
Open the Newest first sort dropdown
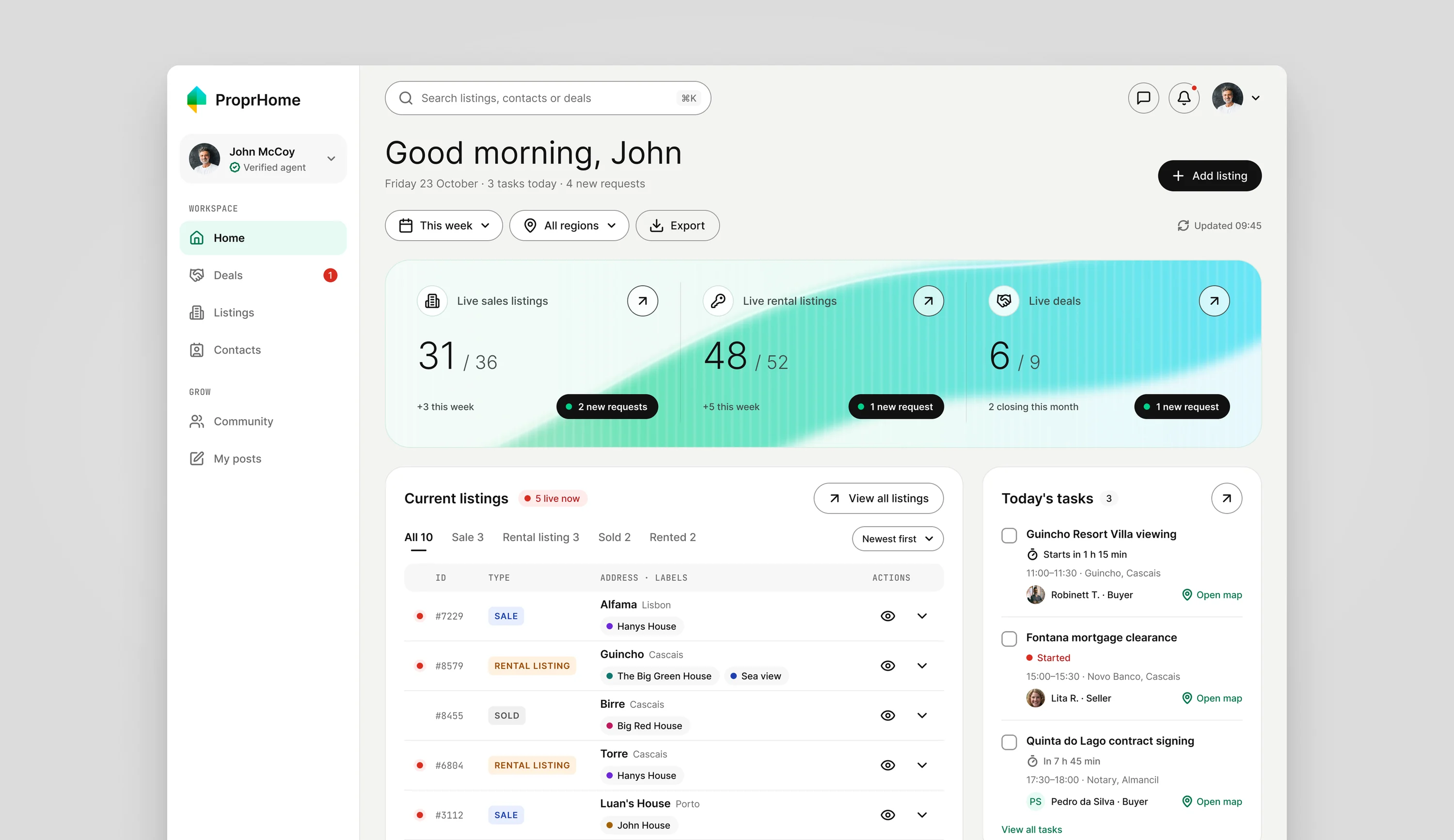coord(897,539)
